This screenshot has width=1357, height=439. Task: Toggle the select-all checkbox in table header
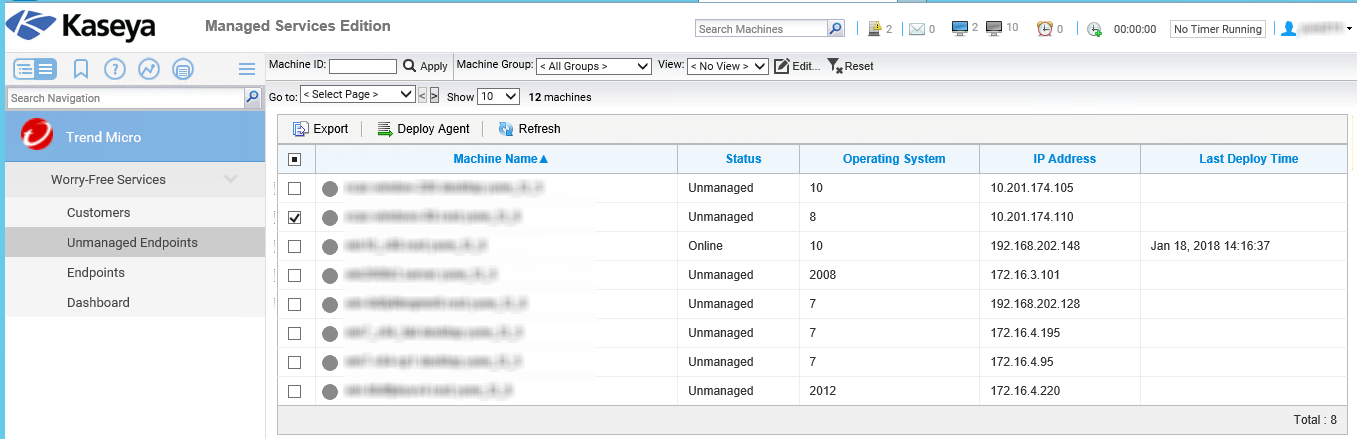pos(294,159)
